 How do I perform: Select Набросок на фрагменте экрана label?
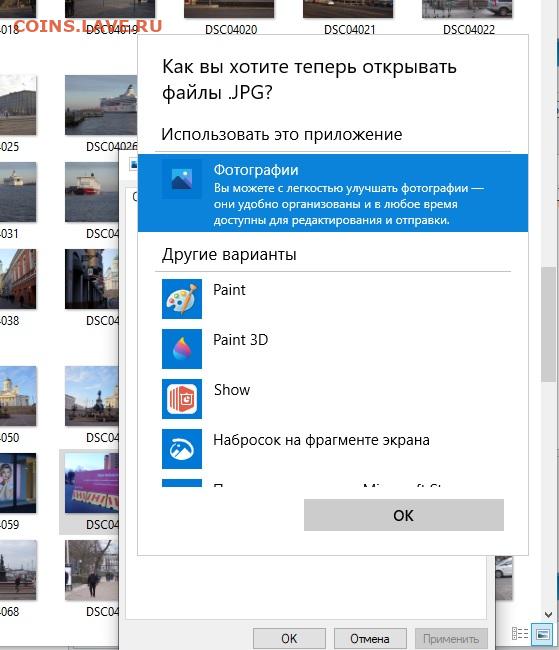(x=321, y=440)
